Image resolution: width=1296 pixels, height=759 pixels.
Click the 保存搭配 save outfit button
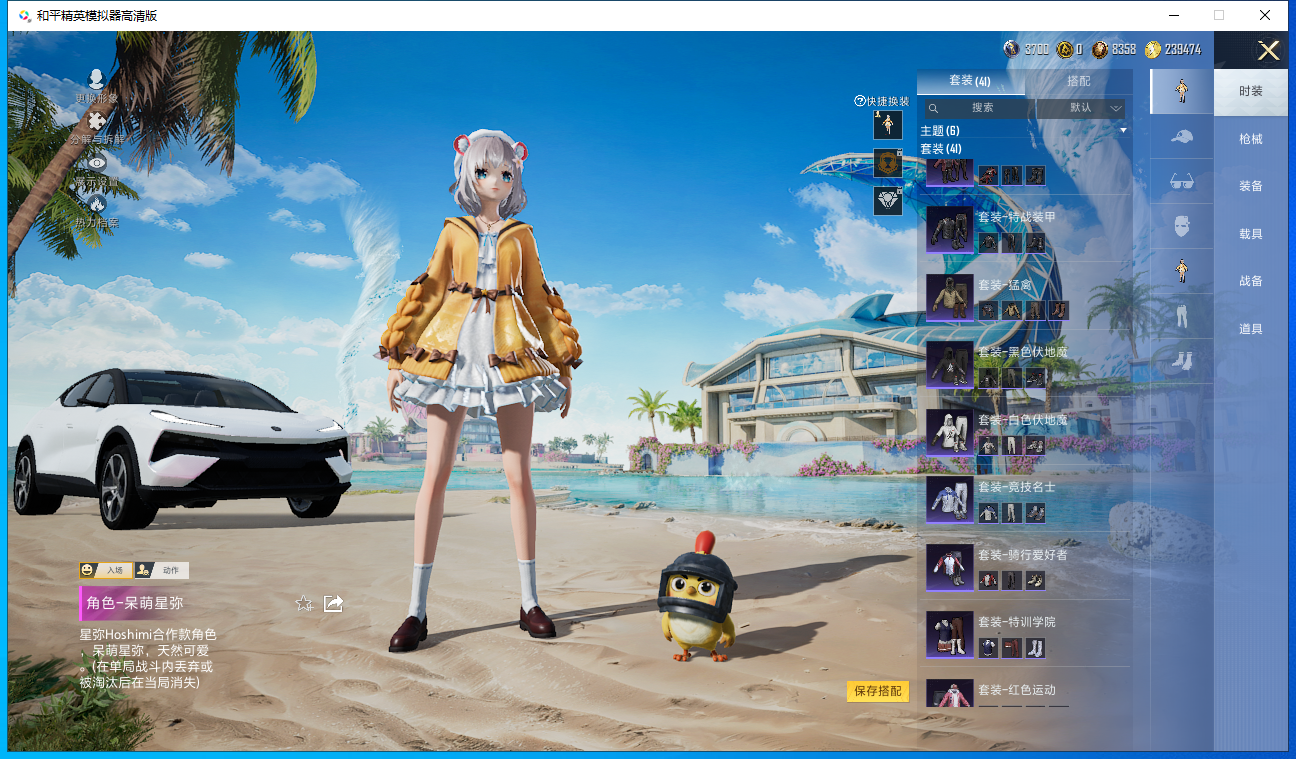[878, 691]
